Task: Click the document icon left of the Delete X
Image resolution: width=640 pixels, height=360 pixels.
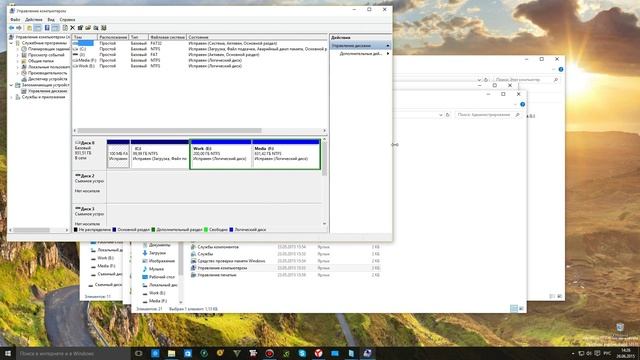Action: (x=65, y=28)
